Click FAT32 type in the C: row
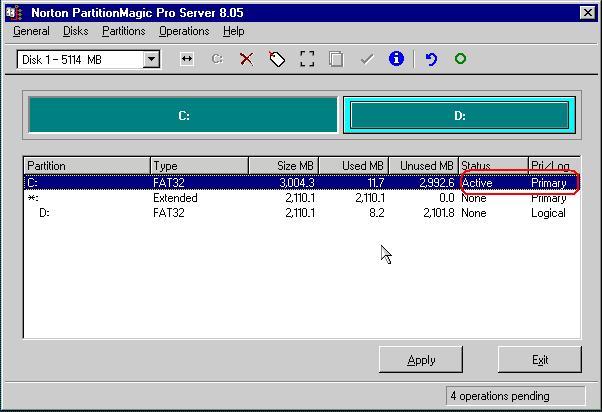 [x=169, y=183]
